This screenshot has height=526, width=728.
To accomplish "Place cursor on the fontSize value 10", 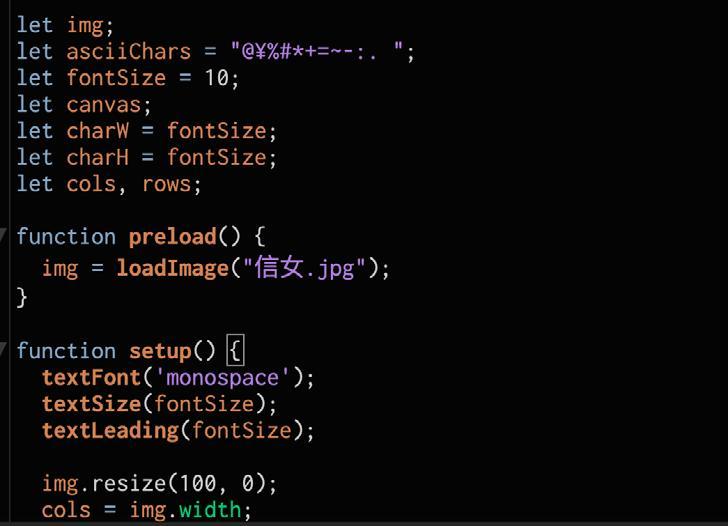I will (216, 78).
